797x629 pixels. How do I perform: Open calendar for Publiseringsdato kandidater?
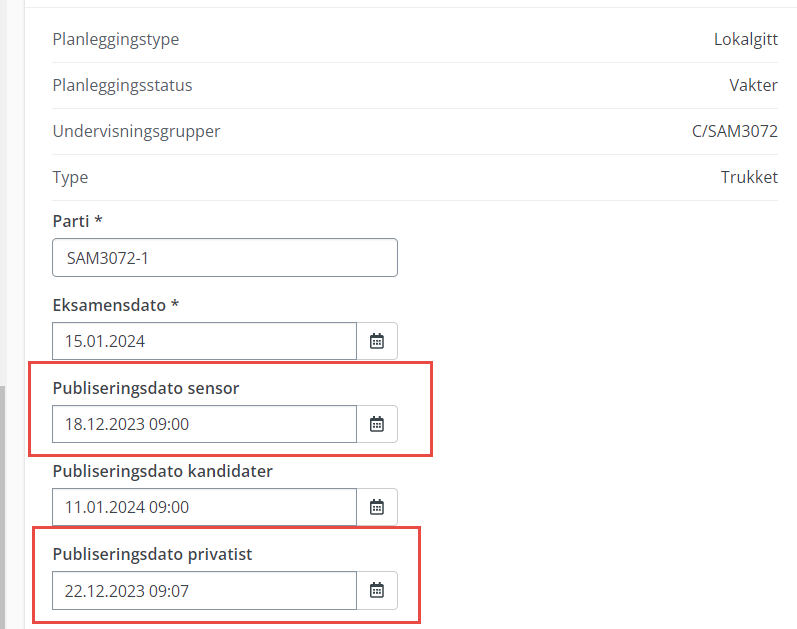coord(377,507)
